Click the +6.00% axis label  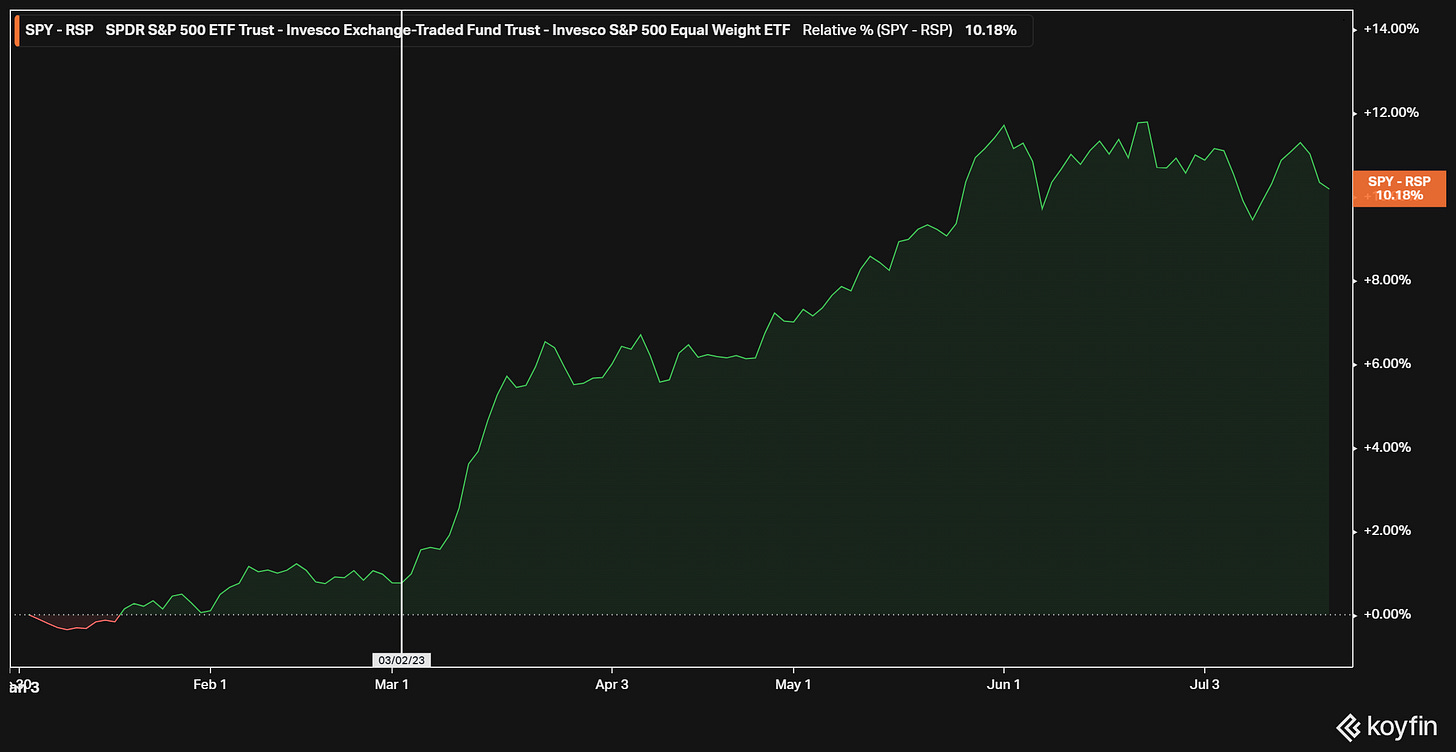[x=1388, y=364]
